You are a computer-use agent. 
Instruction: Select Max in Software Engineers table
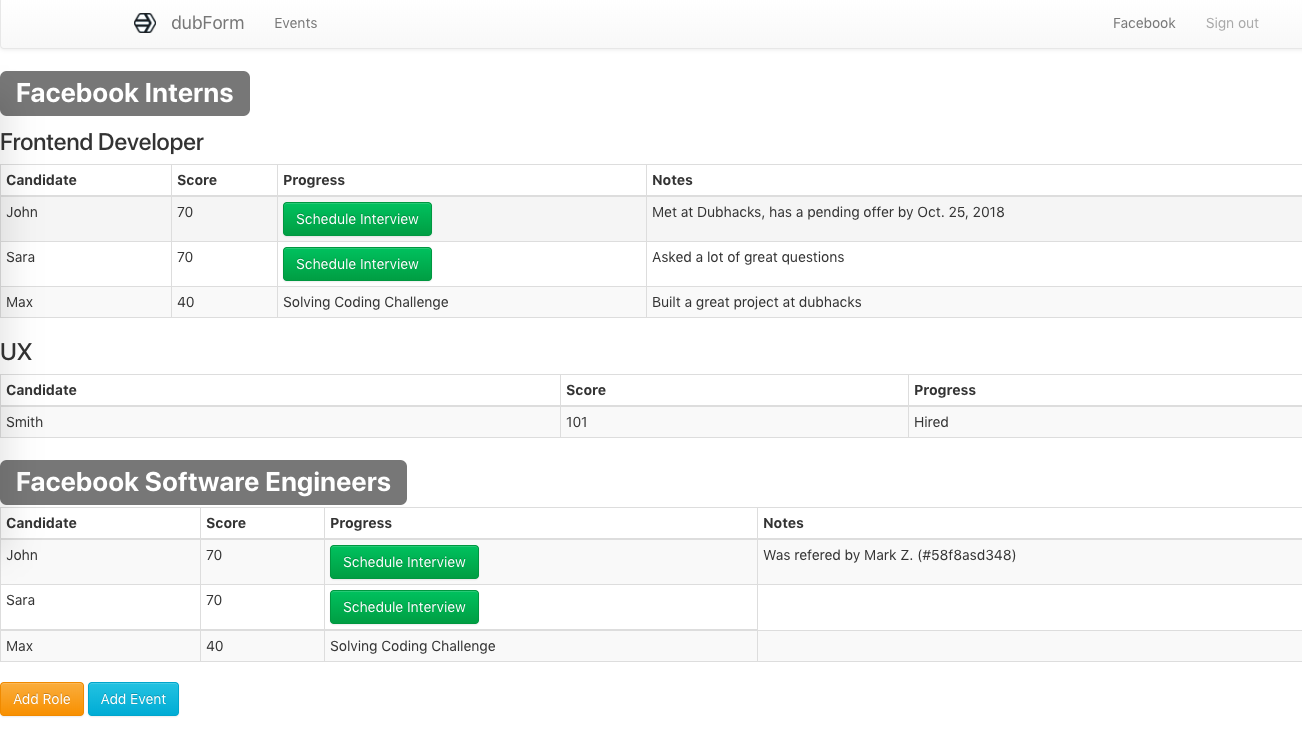point(19,646)
